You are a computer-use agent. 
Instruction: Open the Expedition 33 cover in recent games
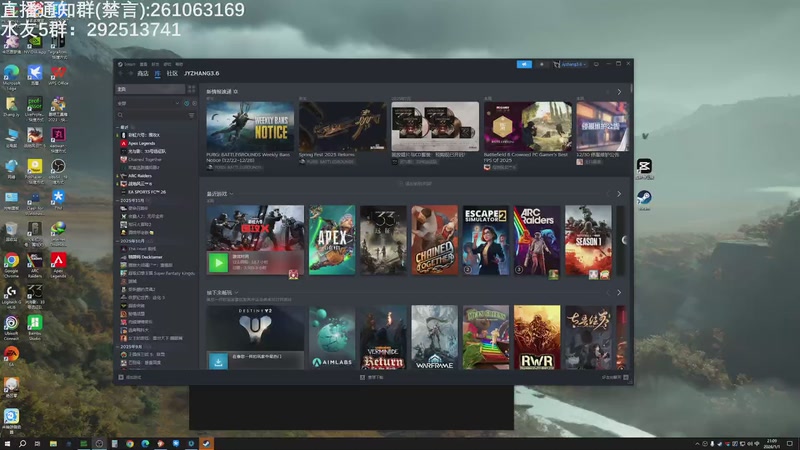383,240
